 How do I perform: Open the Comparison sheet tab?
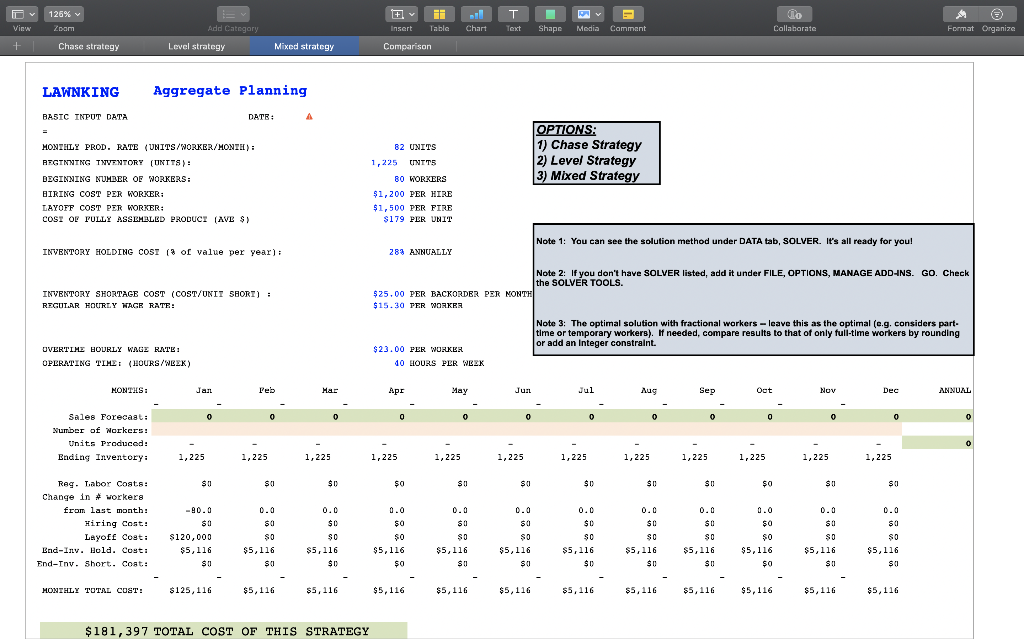pyautogui.click(x=407, y=46)
